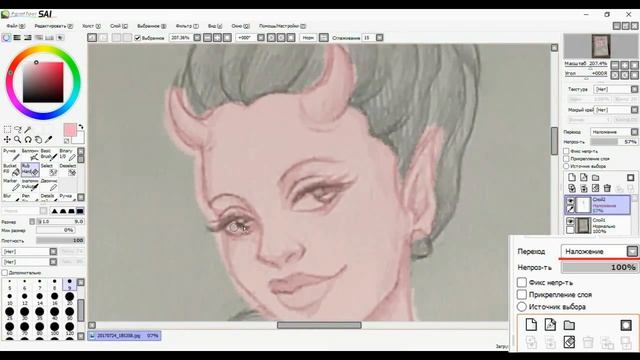The width and height of the screenshot is (640, 360).
Task: Adjust the Плотность density slider
Action: [60, 240]
